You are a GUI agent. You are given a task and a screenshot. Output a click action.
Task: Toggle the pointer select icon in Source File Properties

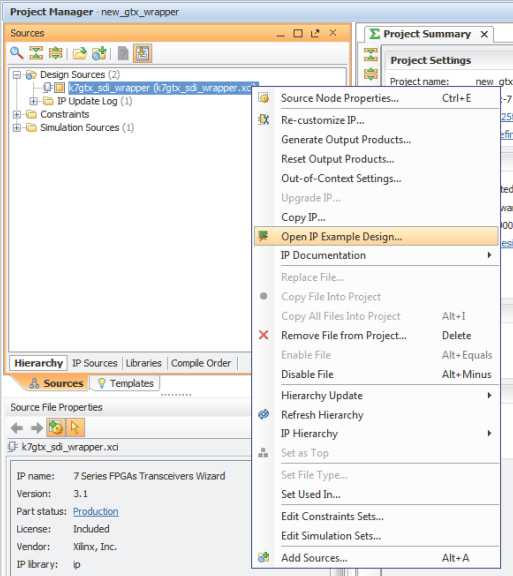tap(75, 428)
